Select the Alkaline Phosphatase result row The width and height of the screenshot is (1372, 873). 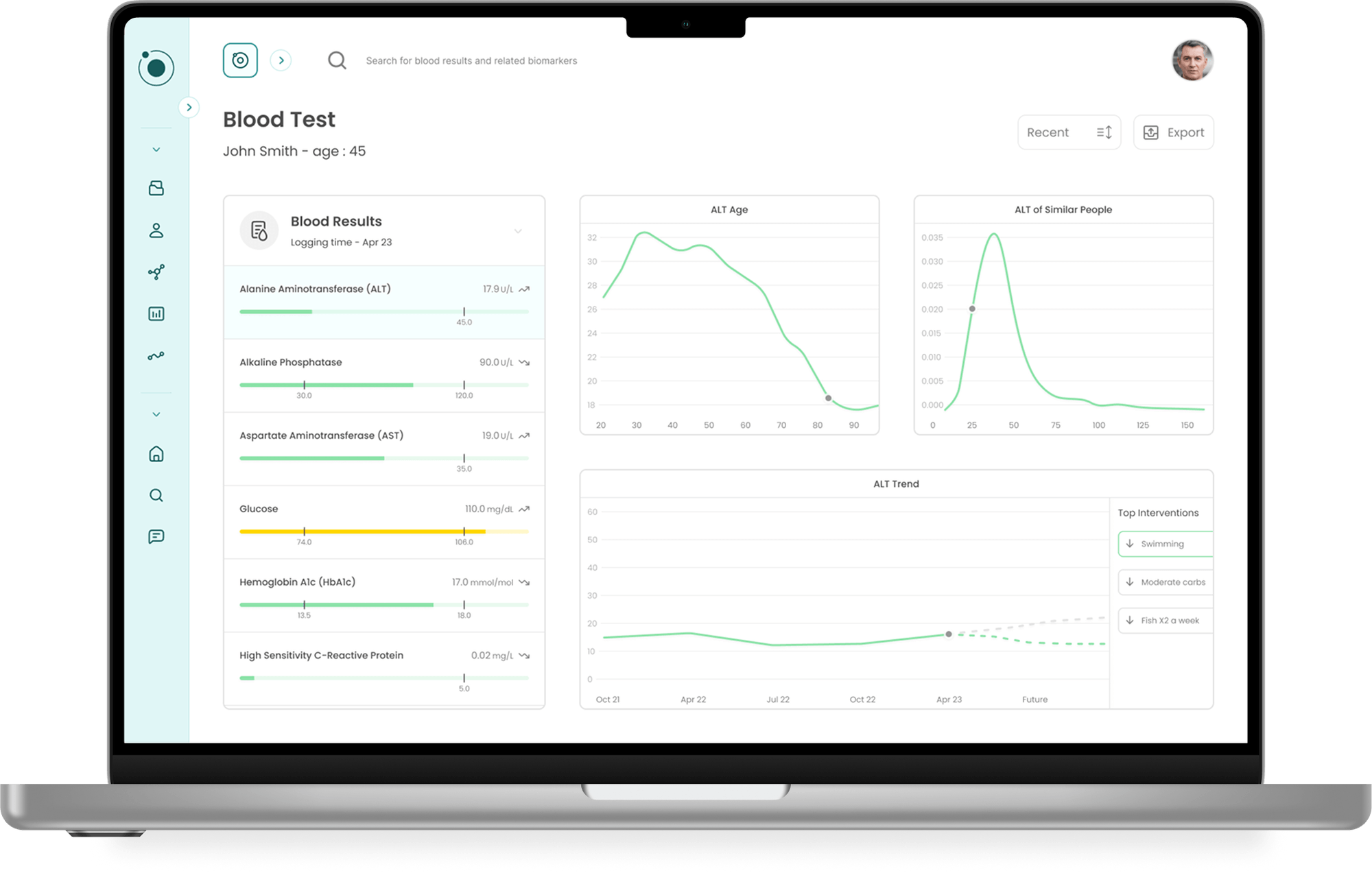(x=383, y=376)
